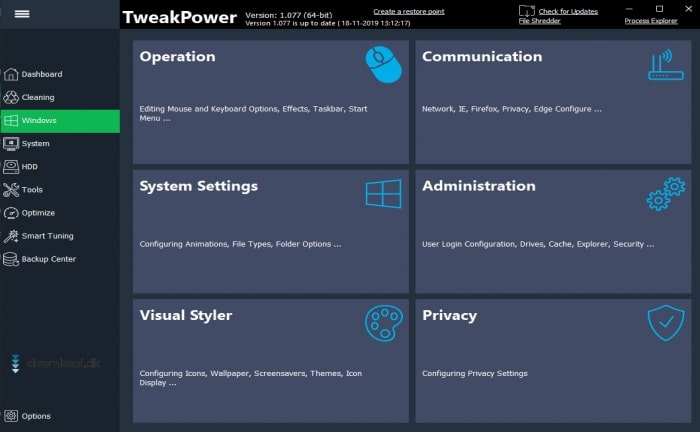Open the Visual Styler tile title
This screenshot has height=432, width=700.
pyautogui.click(x=186, y=316)
